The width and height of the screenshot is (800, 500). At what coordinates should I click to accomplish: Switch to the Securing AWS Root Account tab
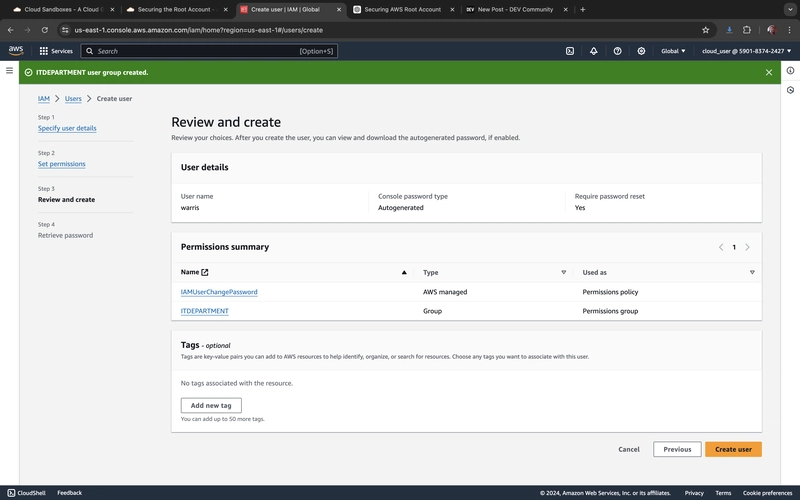tap(403, 9)
